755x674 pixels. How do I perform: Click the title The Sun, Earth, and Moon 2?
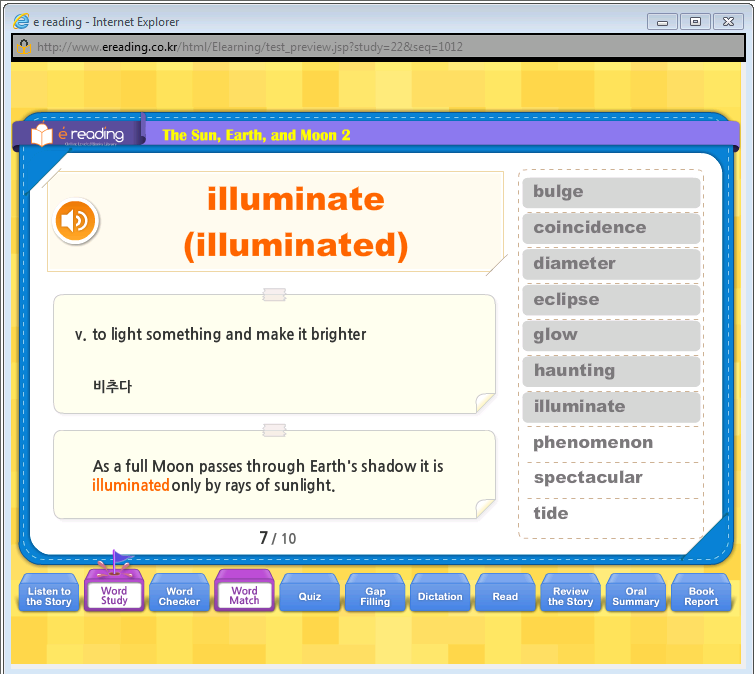click(x=256, y=135)
